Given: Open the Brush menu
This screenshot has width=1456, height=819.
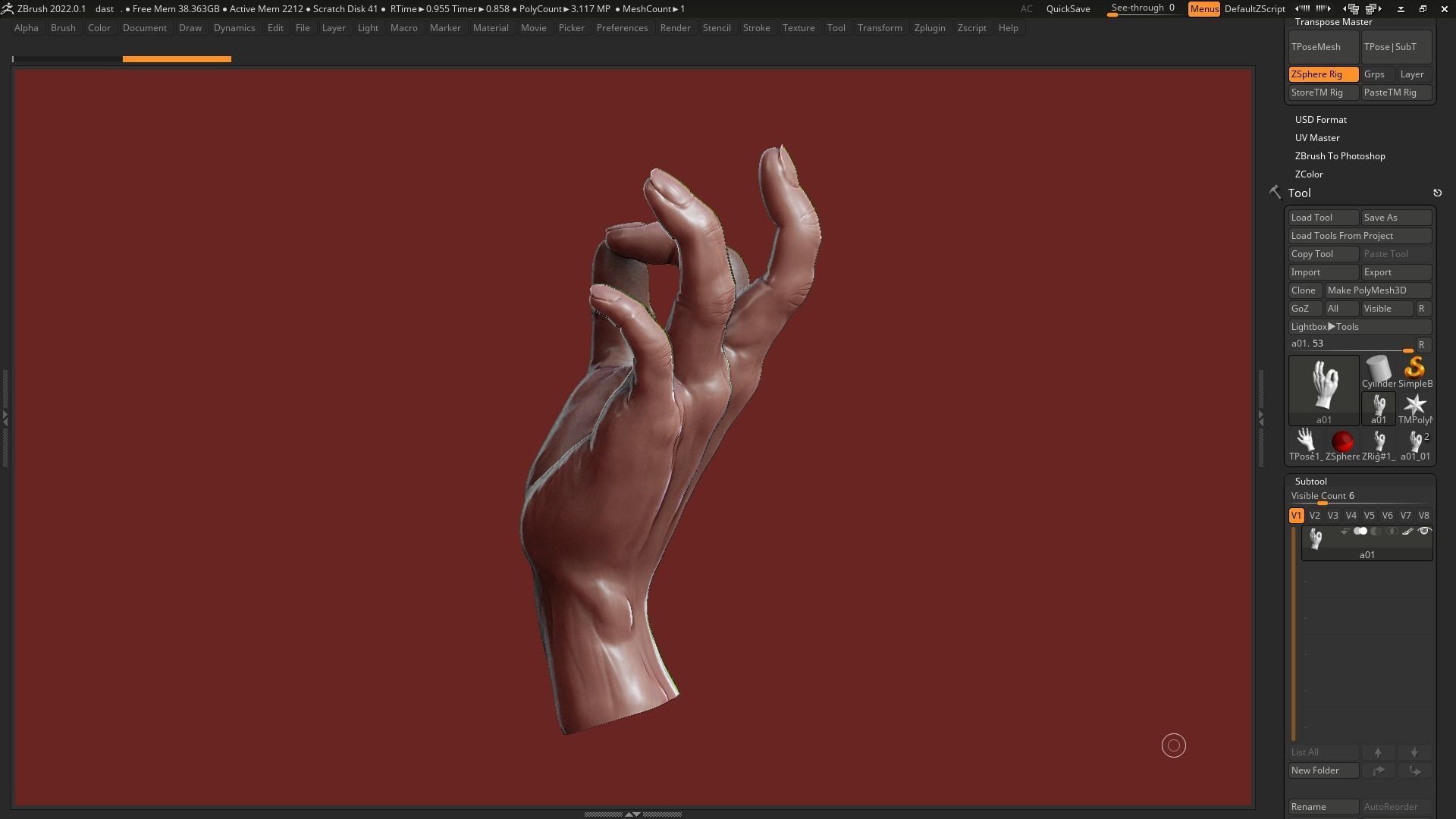Looking at the screenshot, I should click(63, 28).
